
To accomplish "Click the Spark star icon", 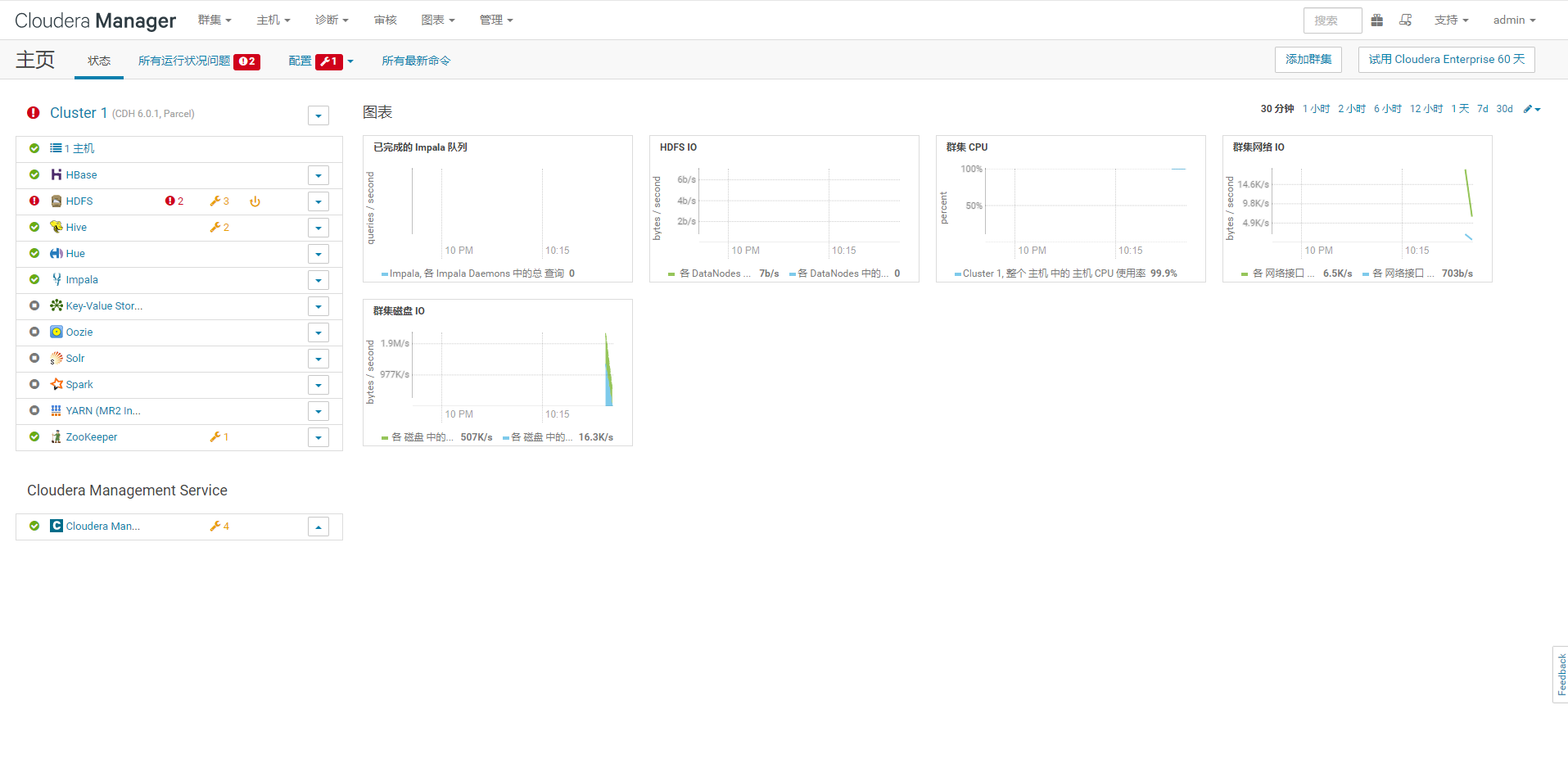I will (56, 384).
